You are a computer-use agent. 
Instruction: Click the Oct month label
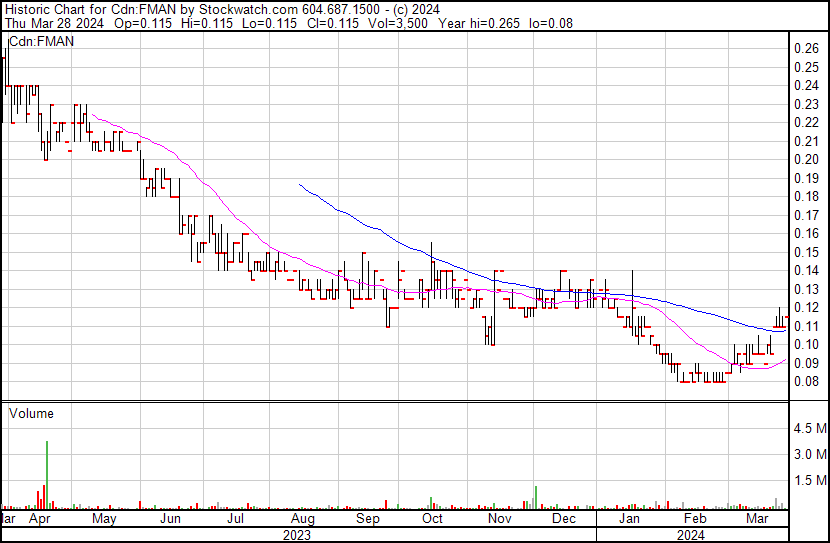[432, 519]
